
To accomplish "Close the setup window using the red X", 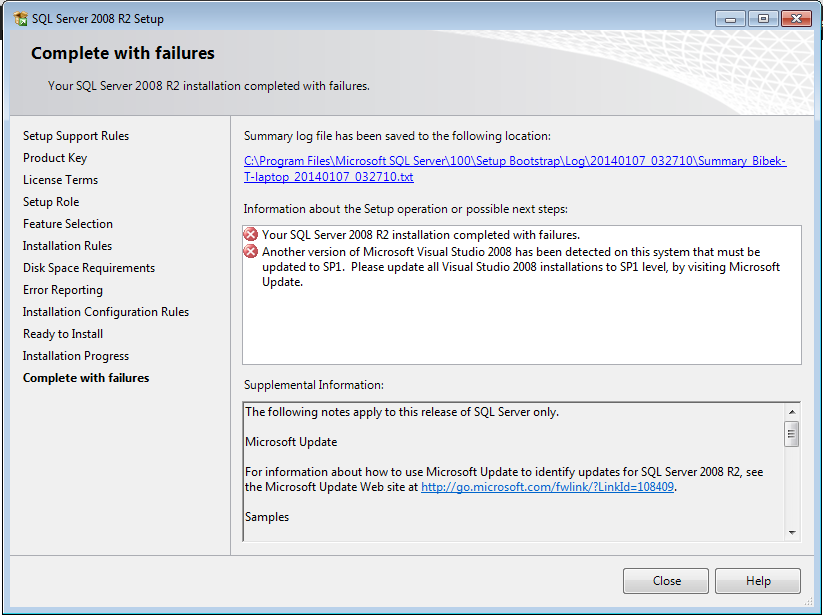I will (796, 19).
